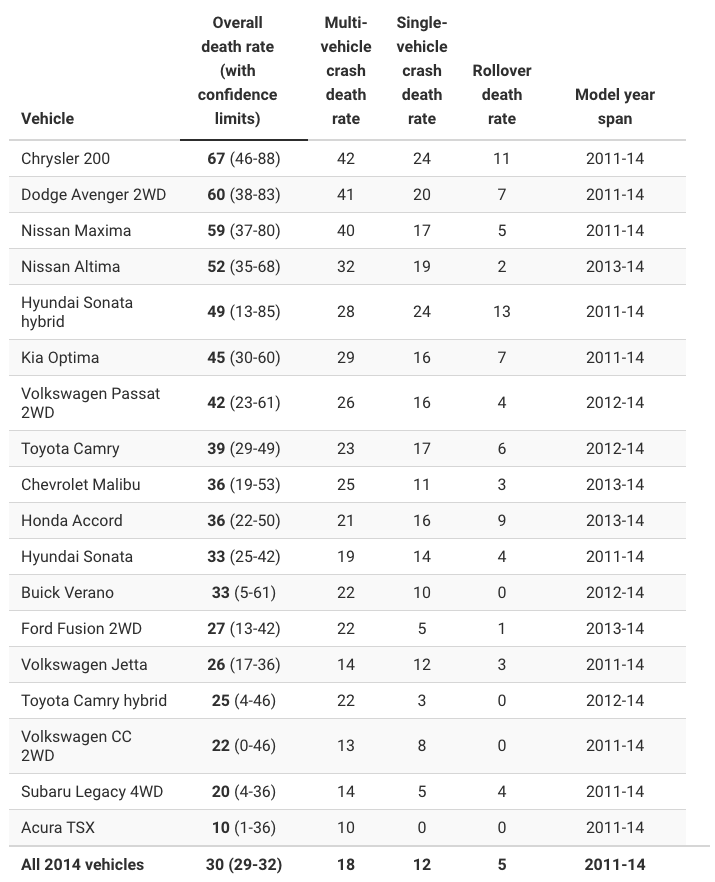
Task: Select Kia Optima overall death rate value
Action: point(243,357)
